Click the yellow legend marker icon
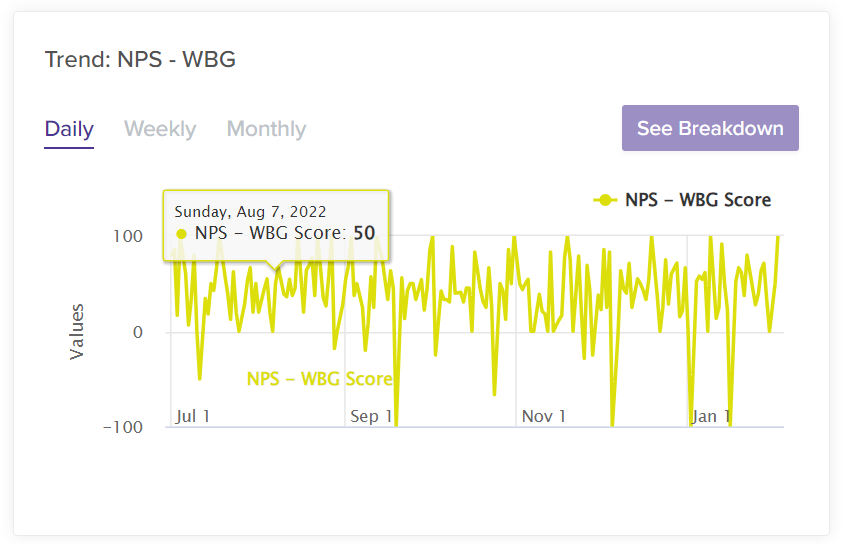 pos(604,200)
